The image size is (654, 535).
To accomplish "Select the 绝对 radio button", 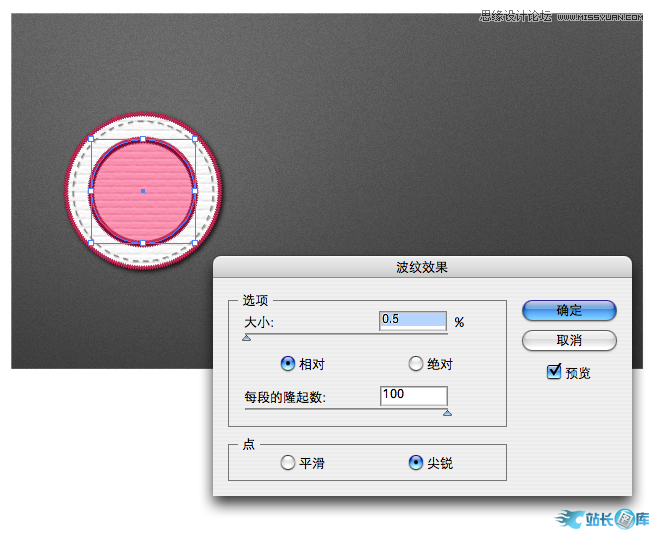I will [x=416, y=364].
